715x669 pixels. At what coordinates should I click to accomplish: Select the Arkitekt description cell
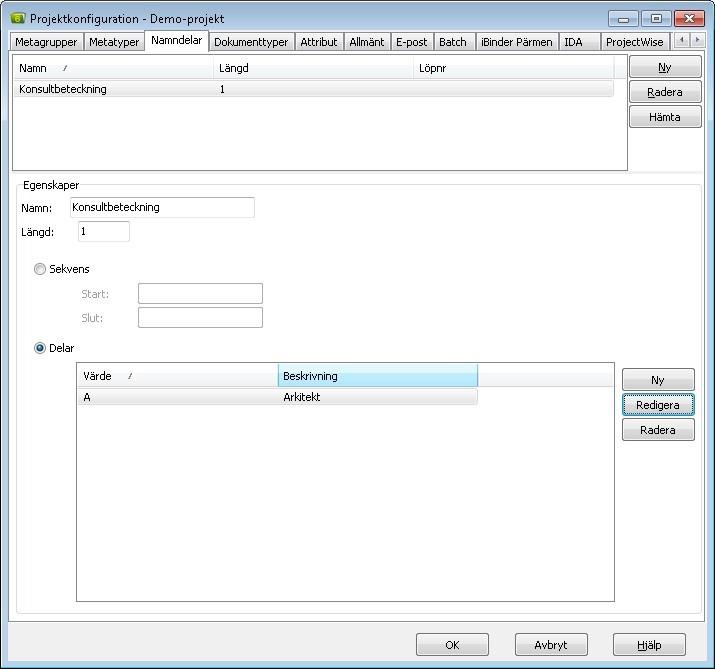301,397
